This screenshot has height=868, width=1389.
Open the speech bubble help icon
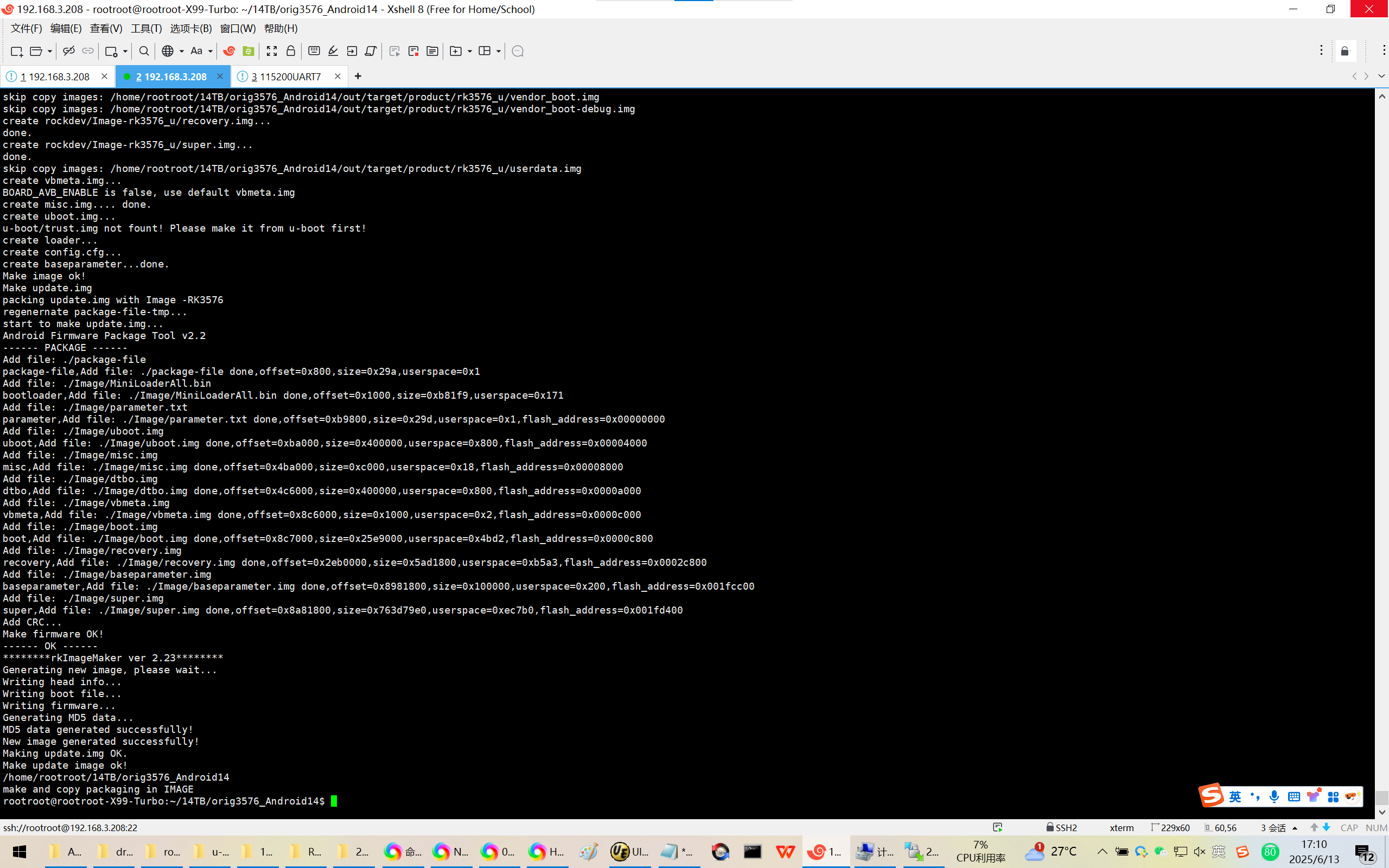tap(517, 51)
